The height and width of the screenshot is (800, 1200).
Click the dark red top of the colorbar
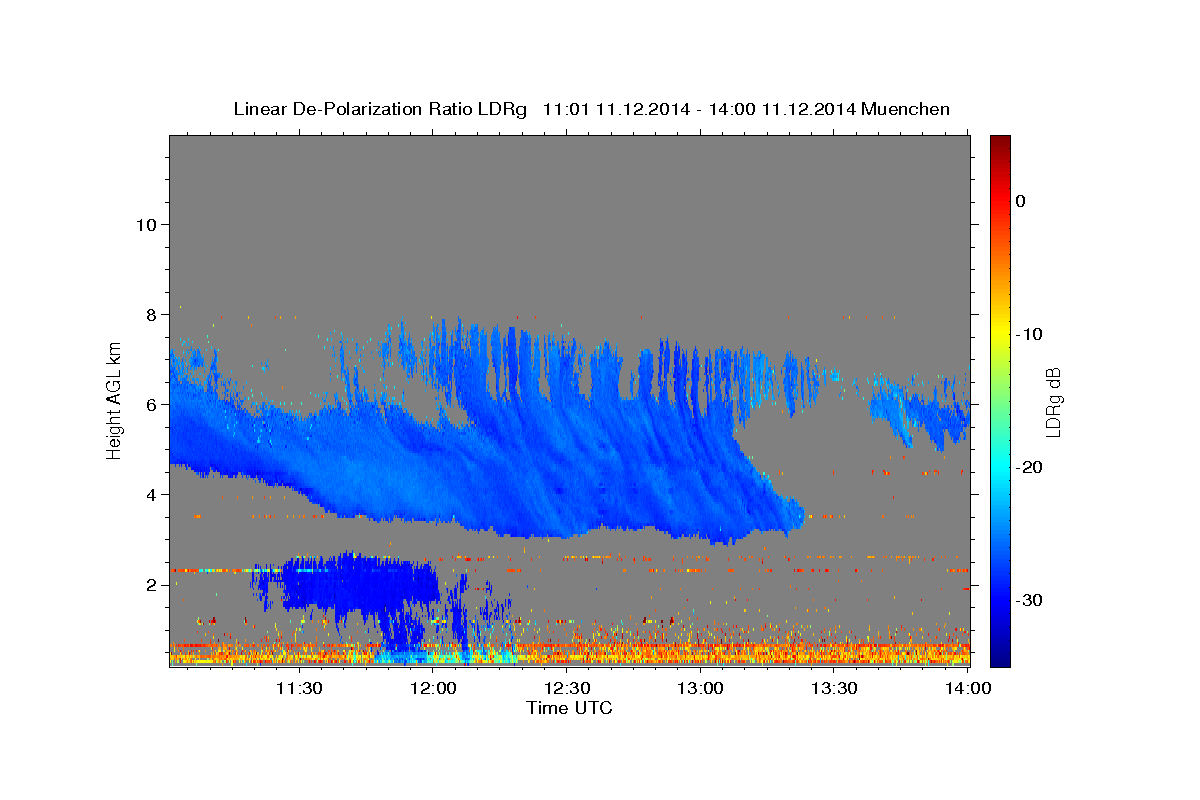[x=1000, y=143]
